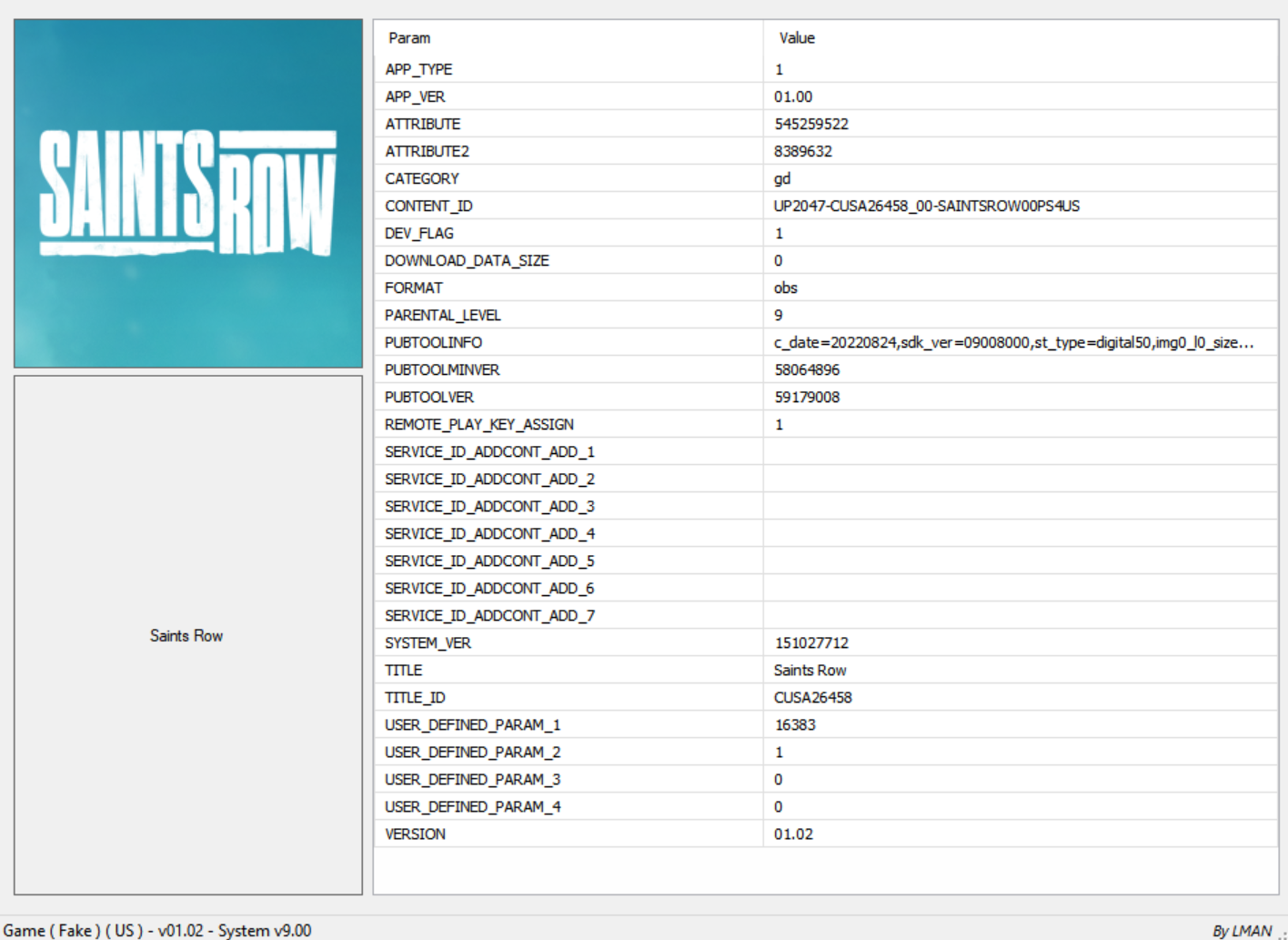
Task: Click the TITLE_ID value CUSA26458
Action: click(813, 697)
